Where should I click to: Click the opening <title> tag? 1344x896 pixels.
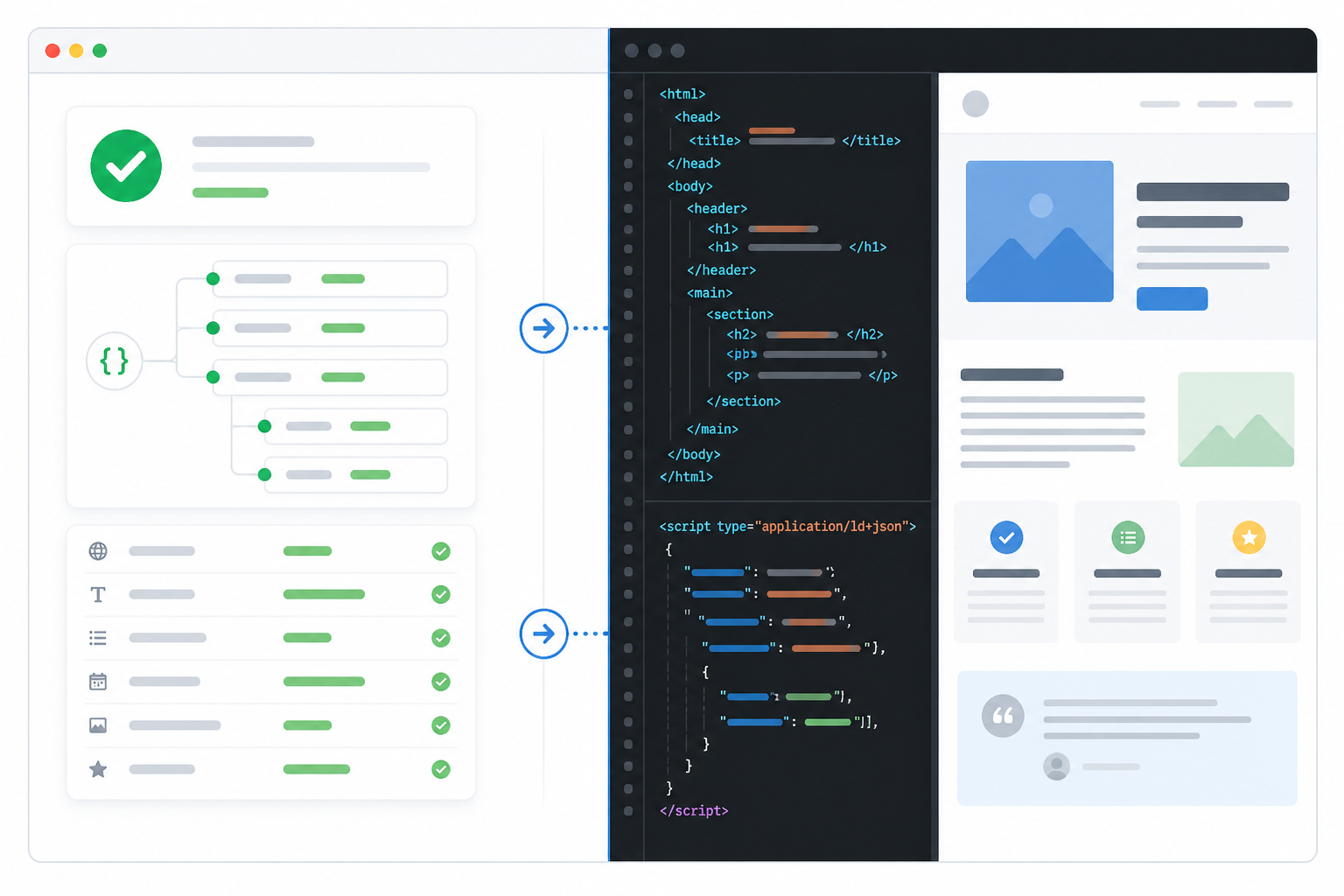[x=715, y=140]
